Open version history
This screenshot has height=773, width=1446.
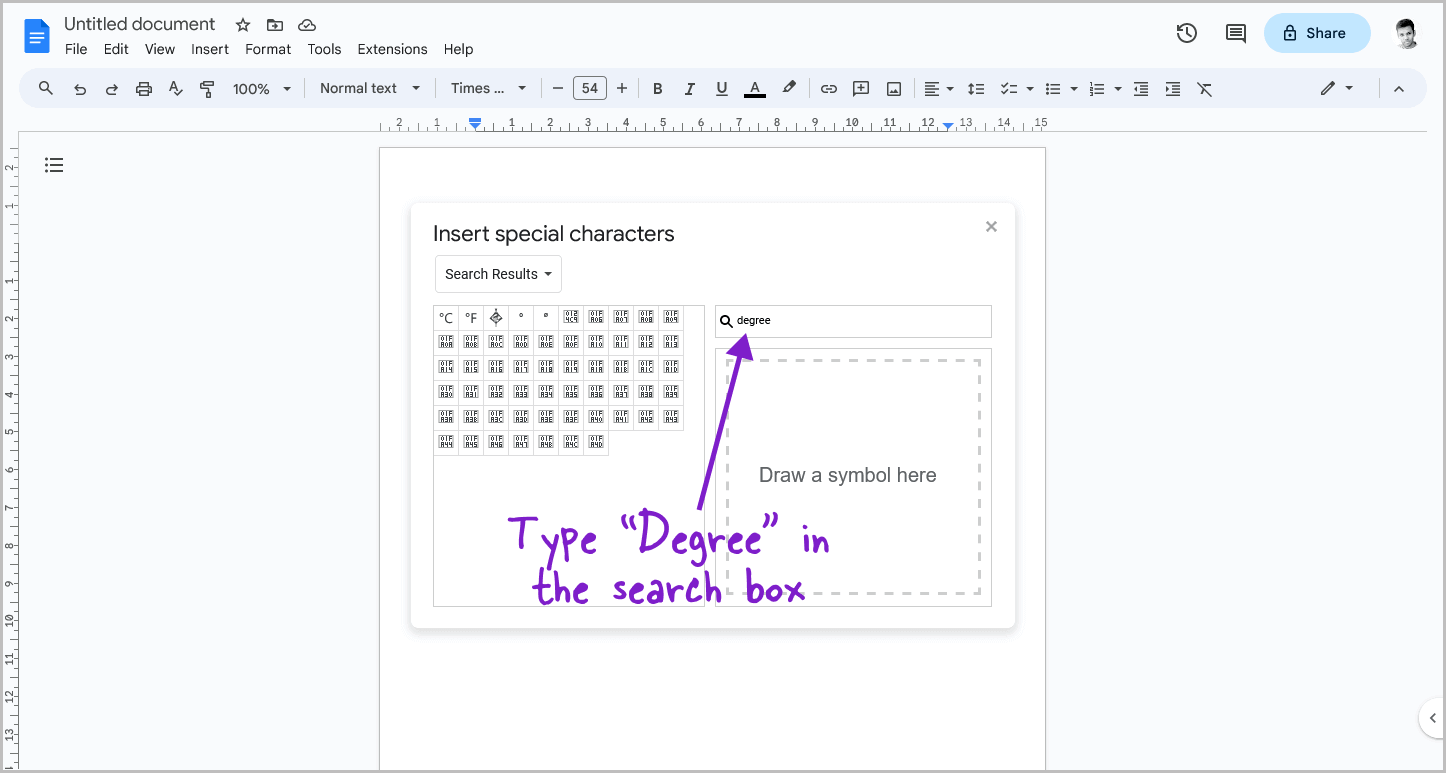click(1186, 33)
